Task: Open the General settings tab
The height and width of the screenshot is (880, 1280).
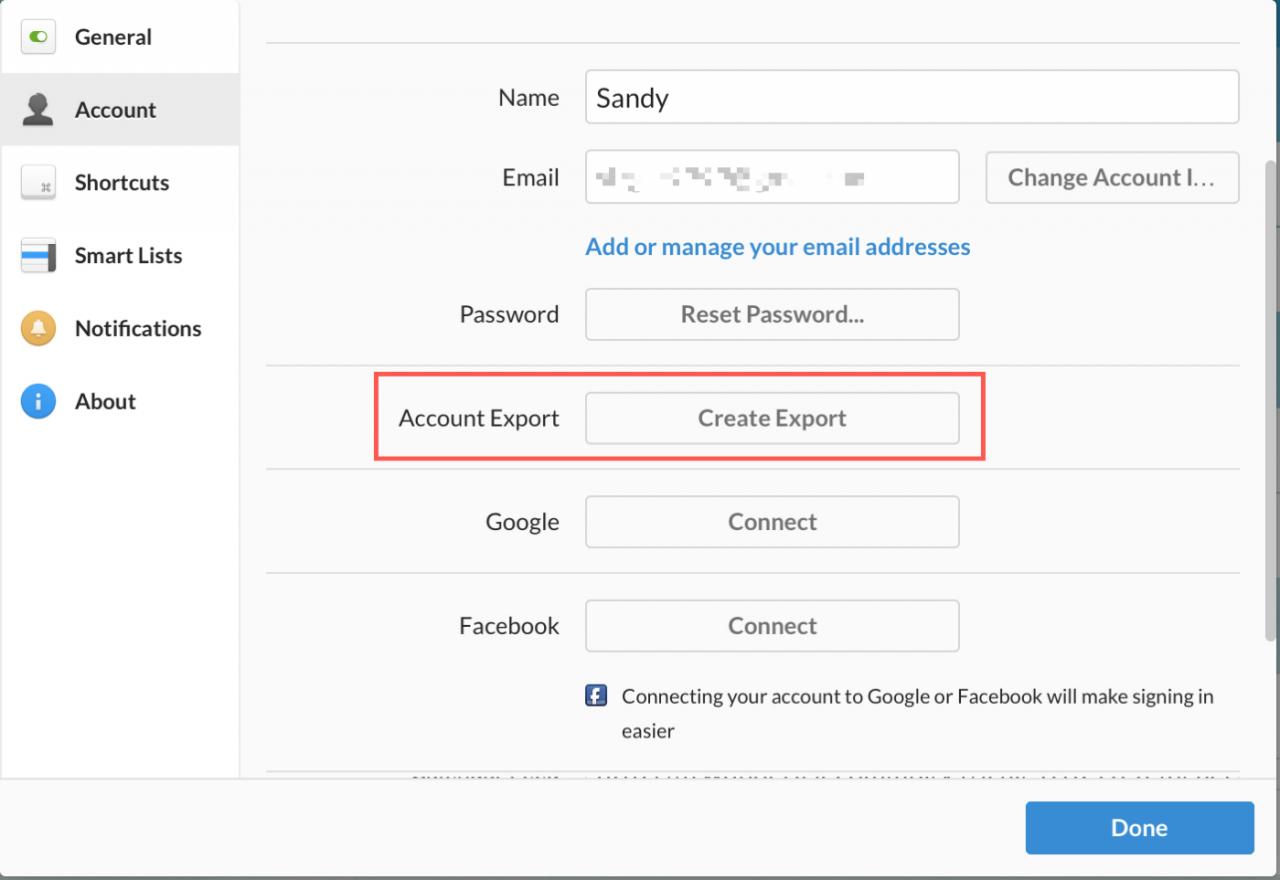Action: [120, 37]
